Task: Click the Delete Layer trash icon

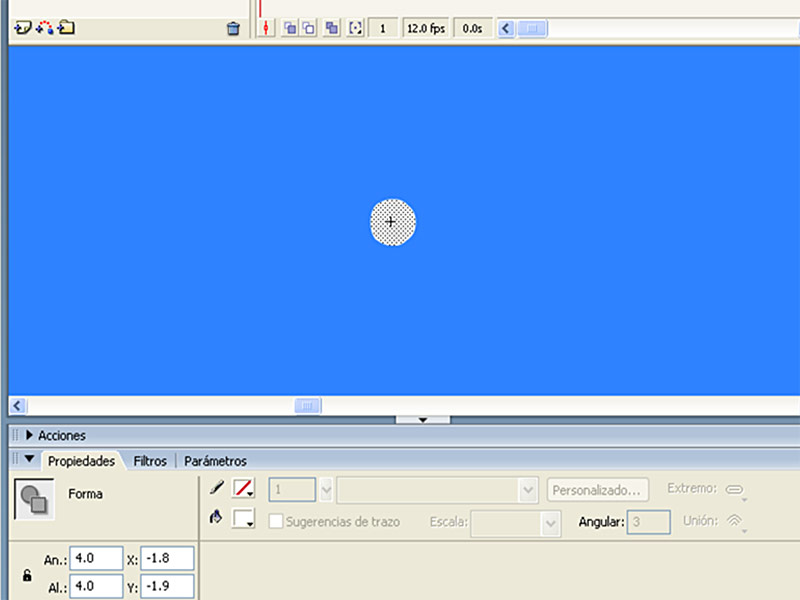Action: 234,28
